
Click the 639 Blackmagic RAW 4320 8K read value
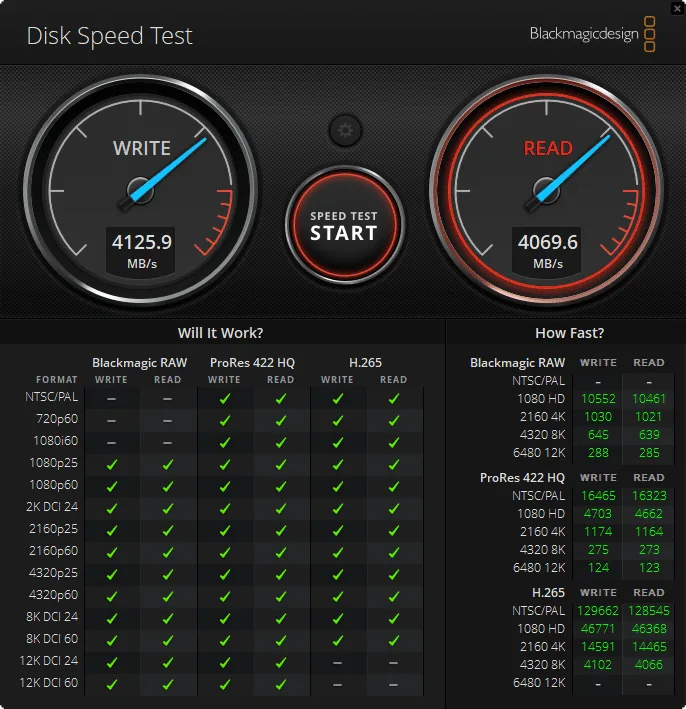(649, 435)
